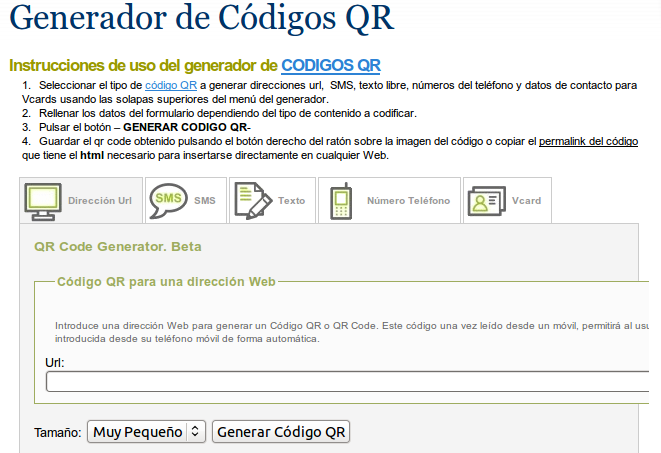
Task: Expand the Tamaño size dropdown
Action: point(146,432)
